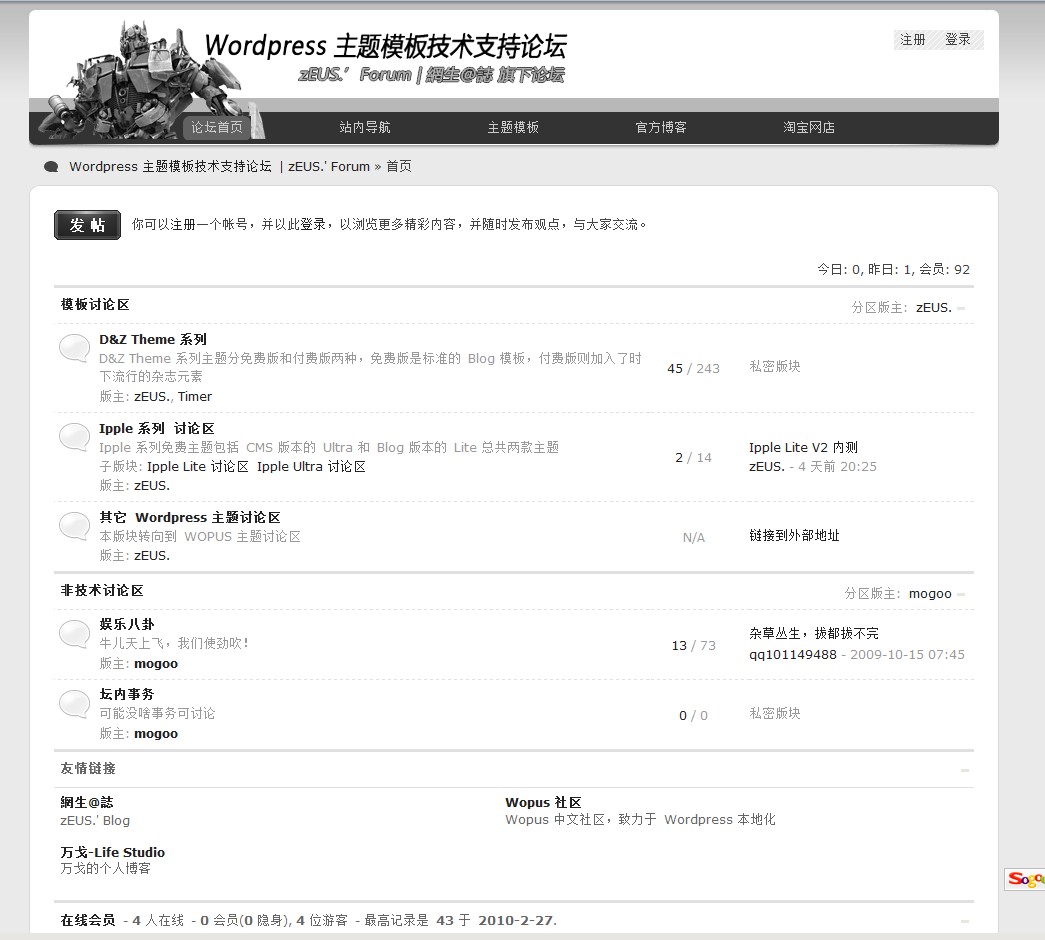1045x940 pixels.
Task: Click the forum bubble icon beside Ipple 系列 讨论区
Action: 74,437
